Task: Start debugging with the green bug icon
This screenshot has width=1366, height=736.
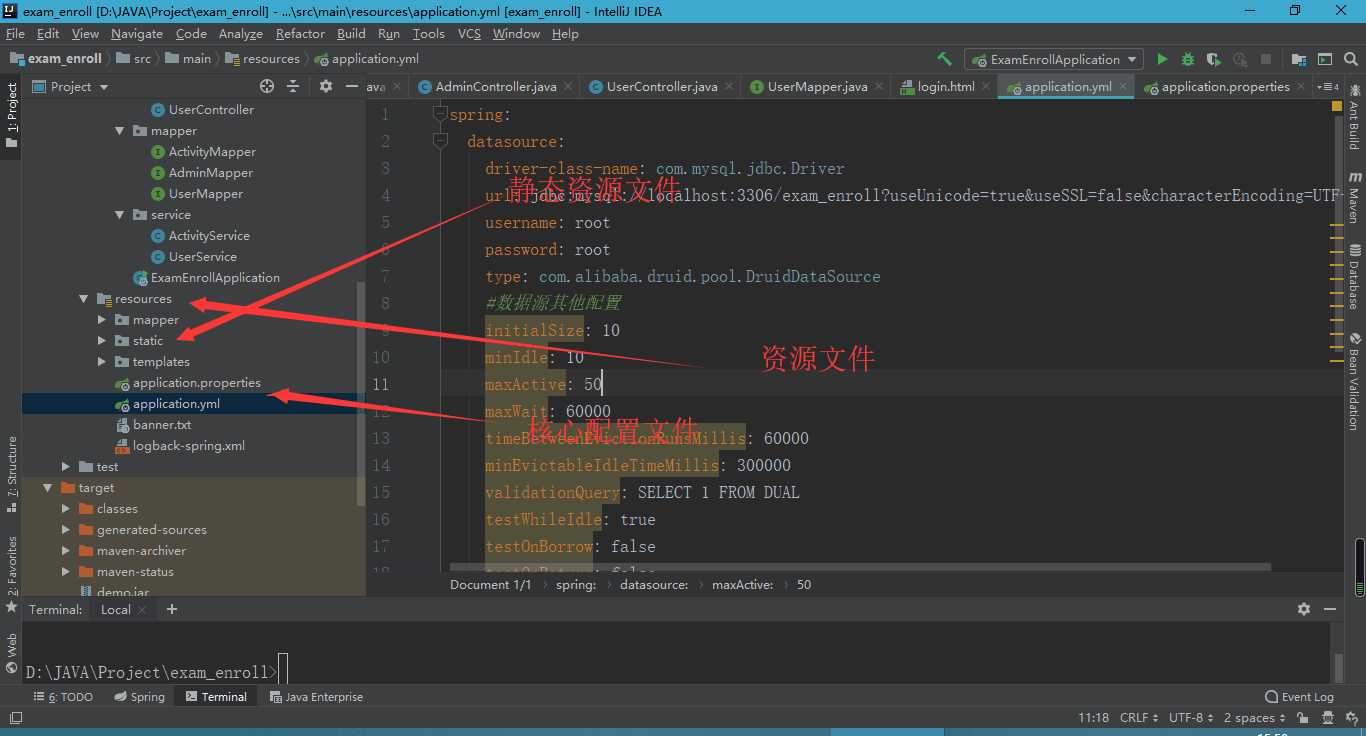Action: coord(1188,59)
